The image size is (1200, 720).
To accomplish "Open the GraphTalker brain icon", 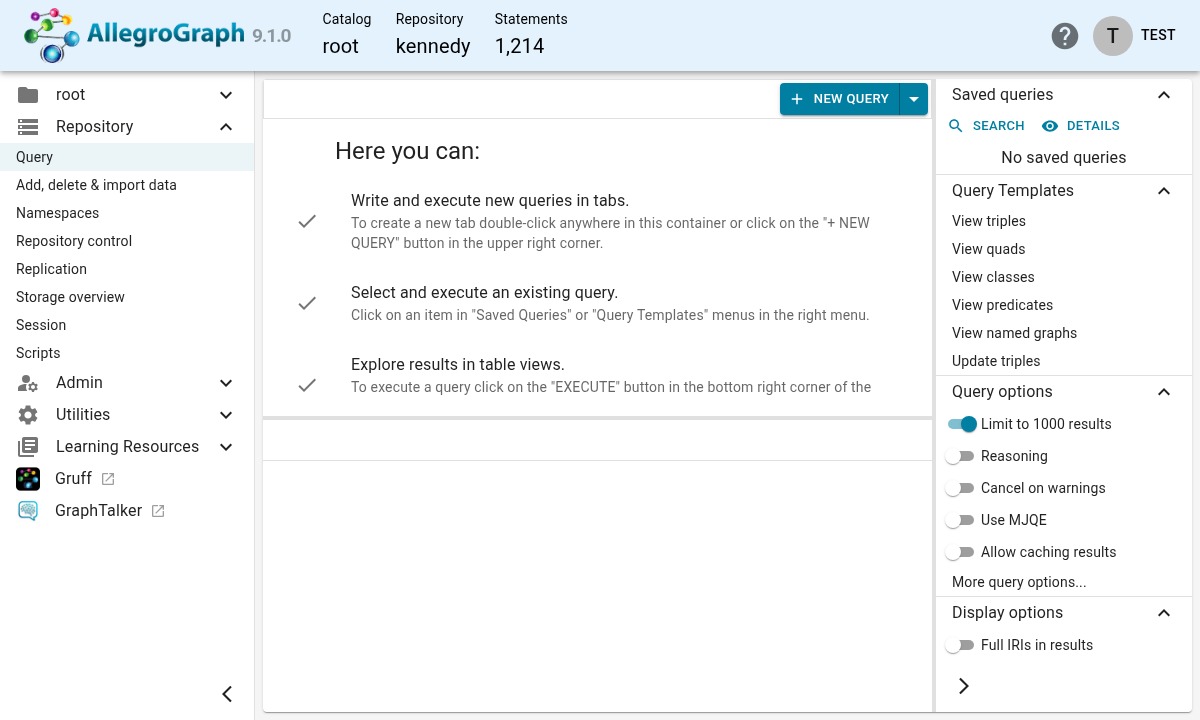I will 28,511.
